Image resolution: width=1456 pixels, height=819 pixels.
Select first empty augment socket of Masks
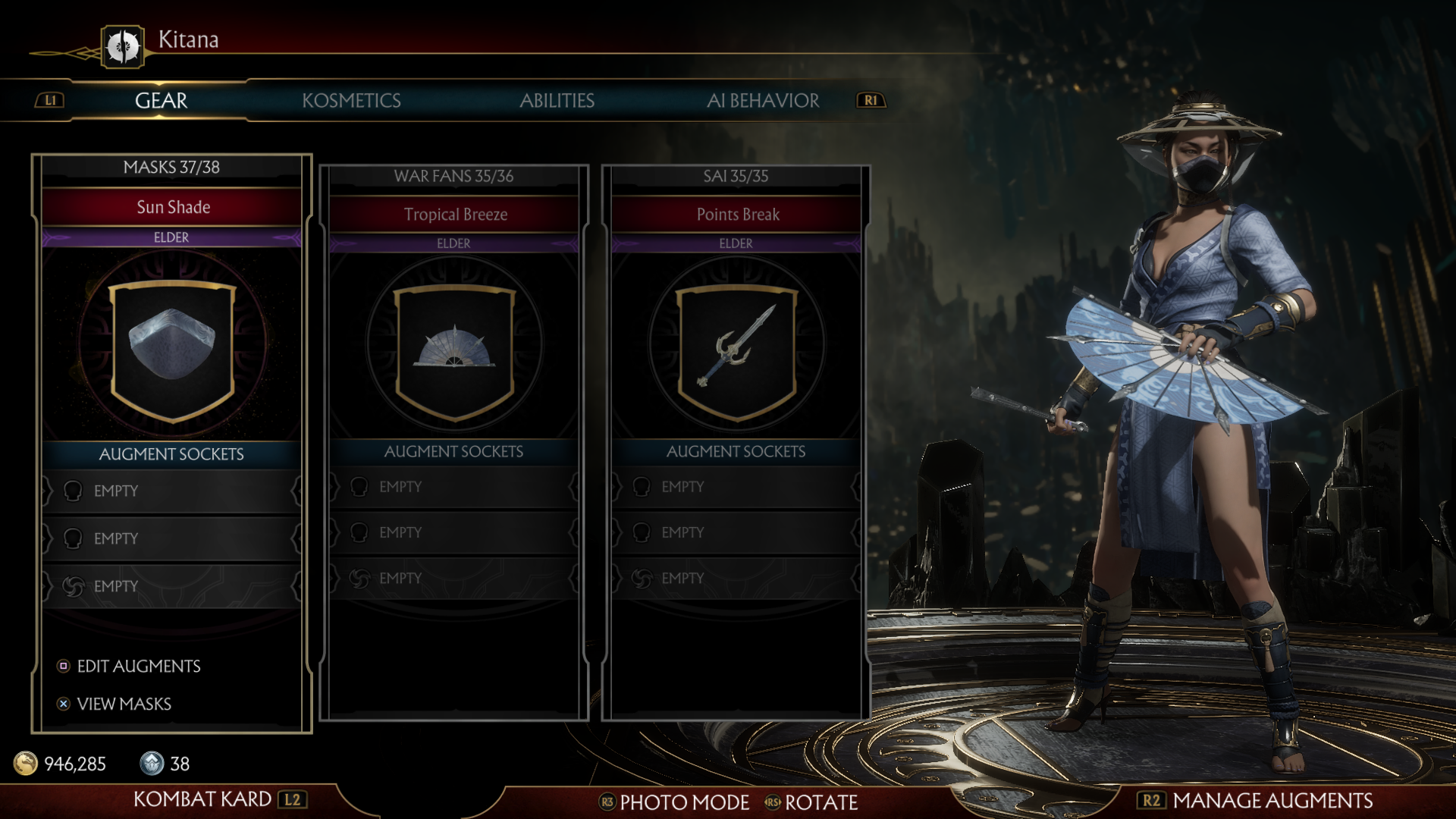pyautogui.click(x=171, y=491)
